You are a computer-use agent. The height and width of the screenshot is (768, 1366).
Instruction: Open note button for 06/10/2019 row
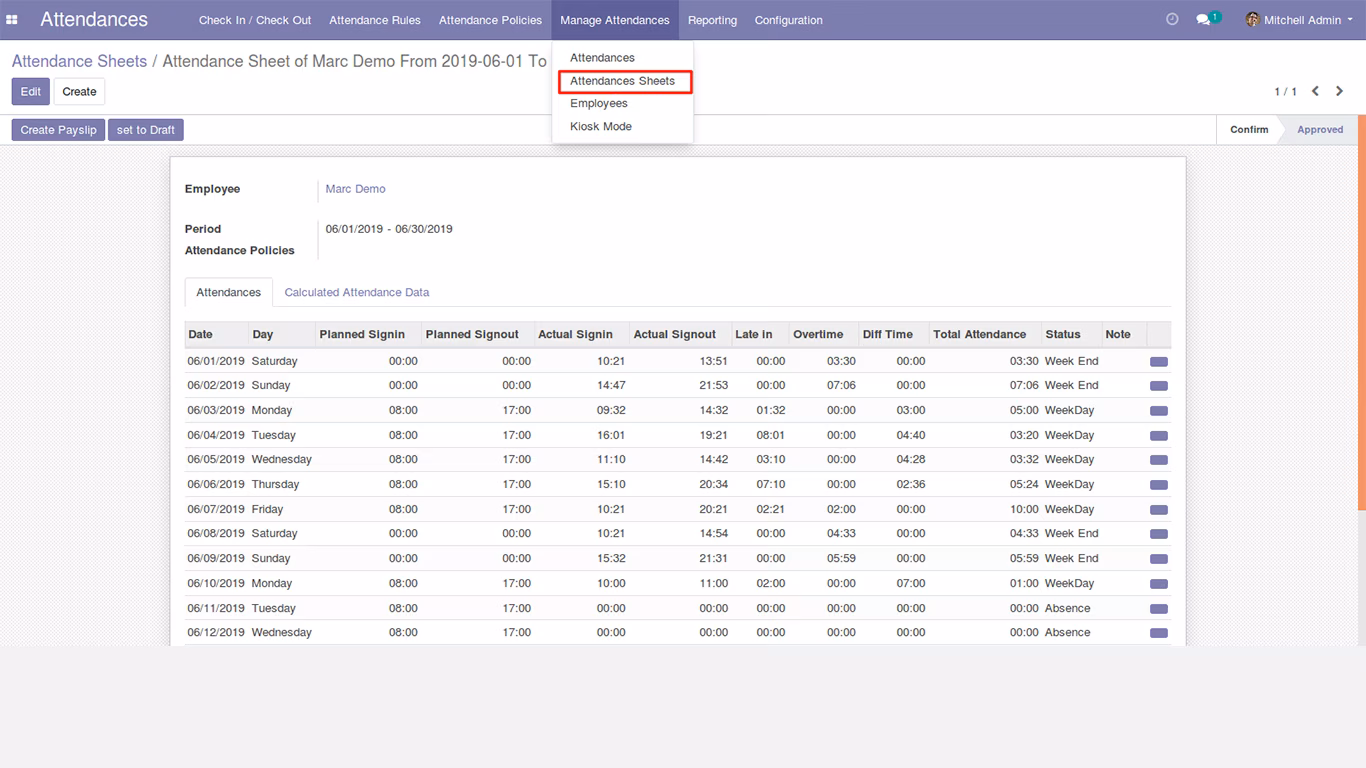(x=1159, y=584)
